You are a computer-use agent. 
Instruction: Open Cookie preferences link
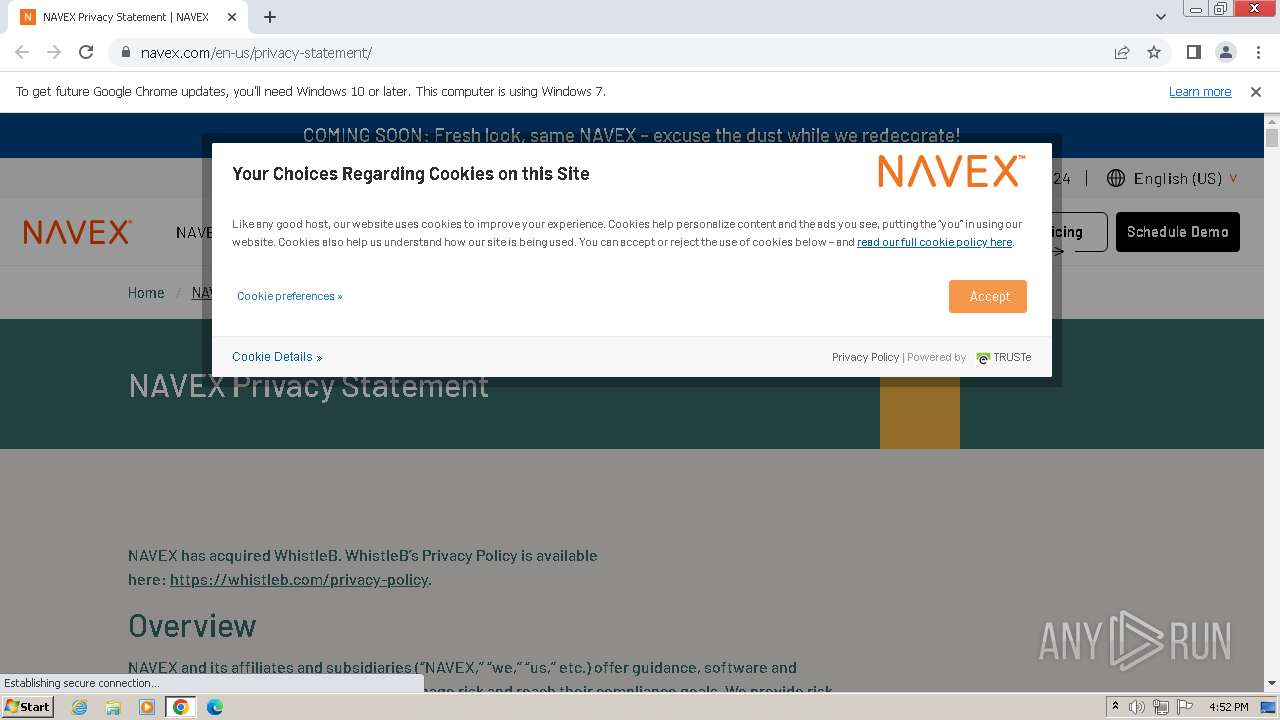pos(289,296)
